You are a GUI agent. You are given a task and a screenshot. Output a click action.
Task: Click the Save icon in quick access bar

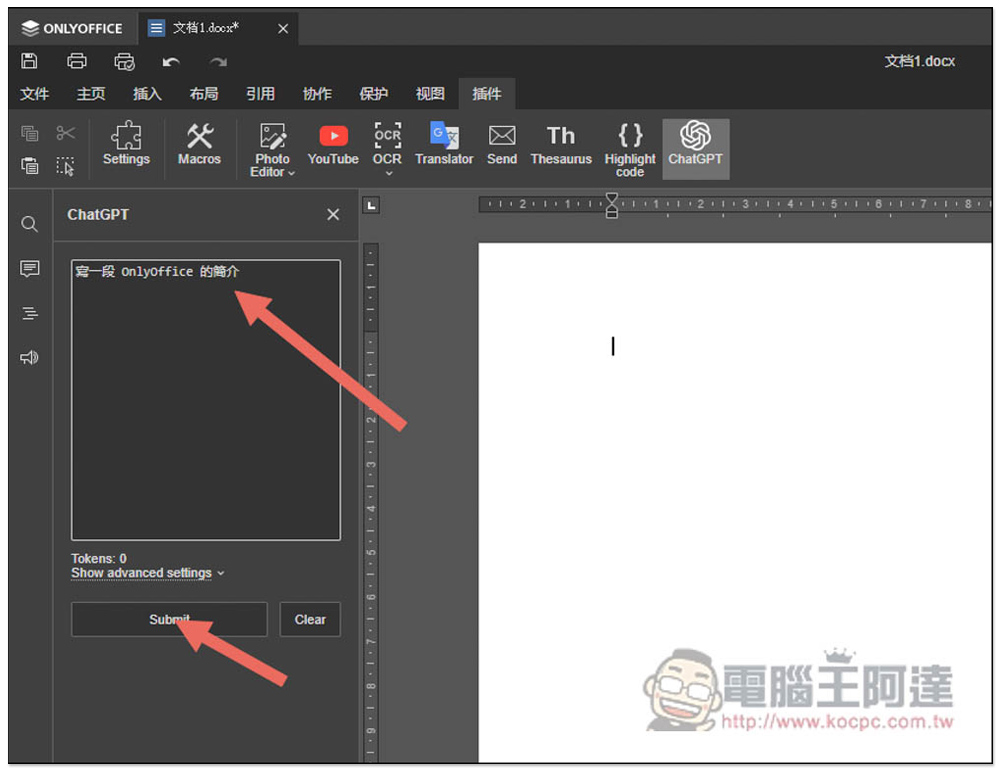pyautogui.click(x=29, y=61)
